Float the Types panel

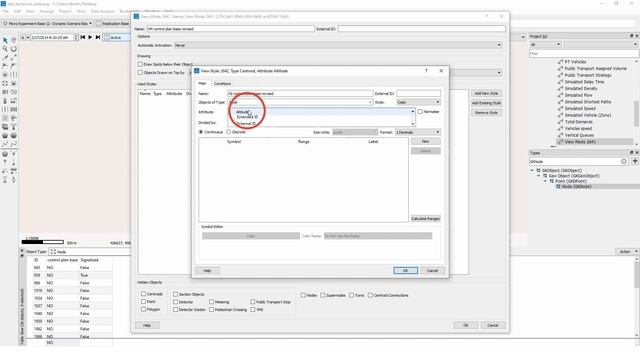pyautogui.click(x=631, y=153)
